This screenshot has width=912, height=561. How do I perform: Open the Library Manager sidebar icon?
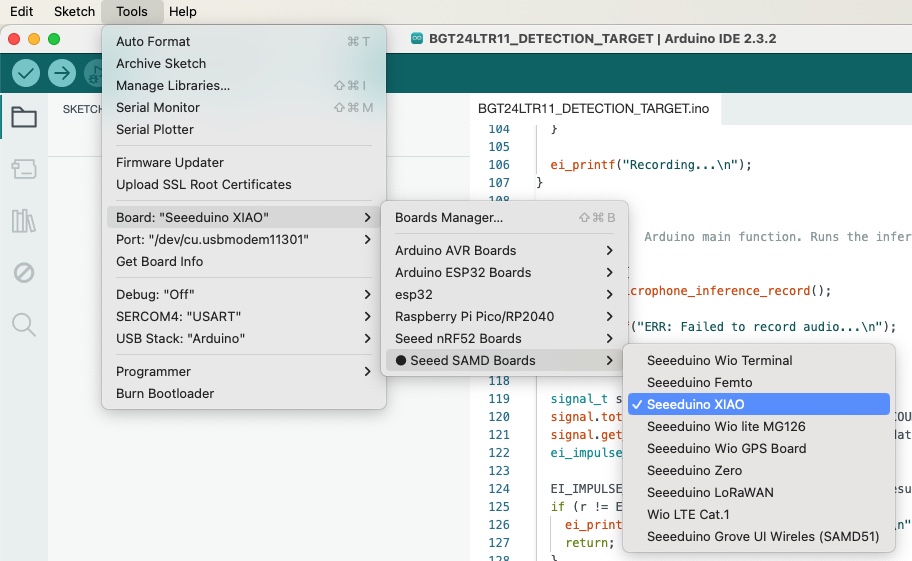(24, 221)
